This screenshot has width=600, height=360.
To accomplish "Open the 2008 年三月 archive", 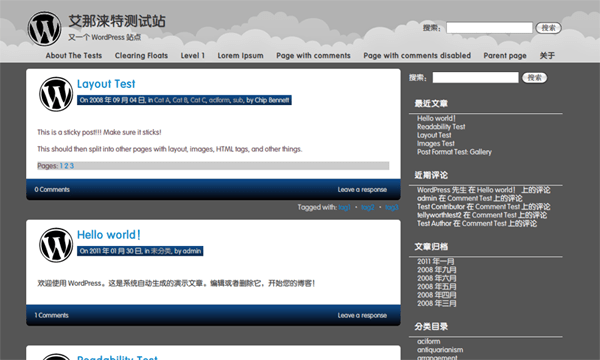I will click(x=437, y=303).
